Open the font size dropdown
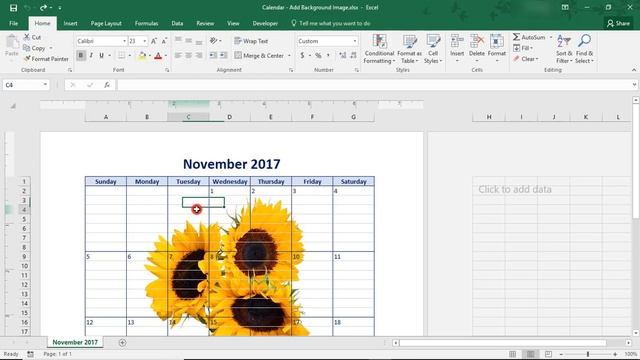The image size is (640, 360). (x=144, y=41)
